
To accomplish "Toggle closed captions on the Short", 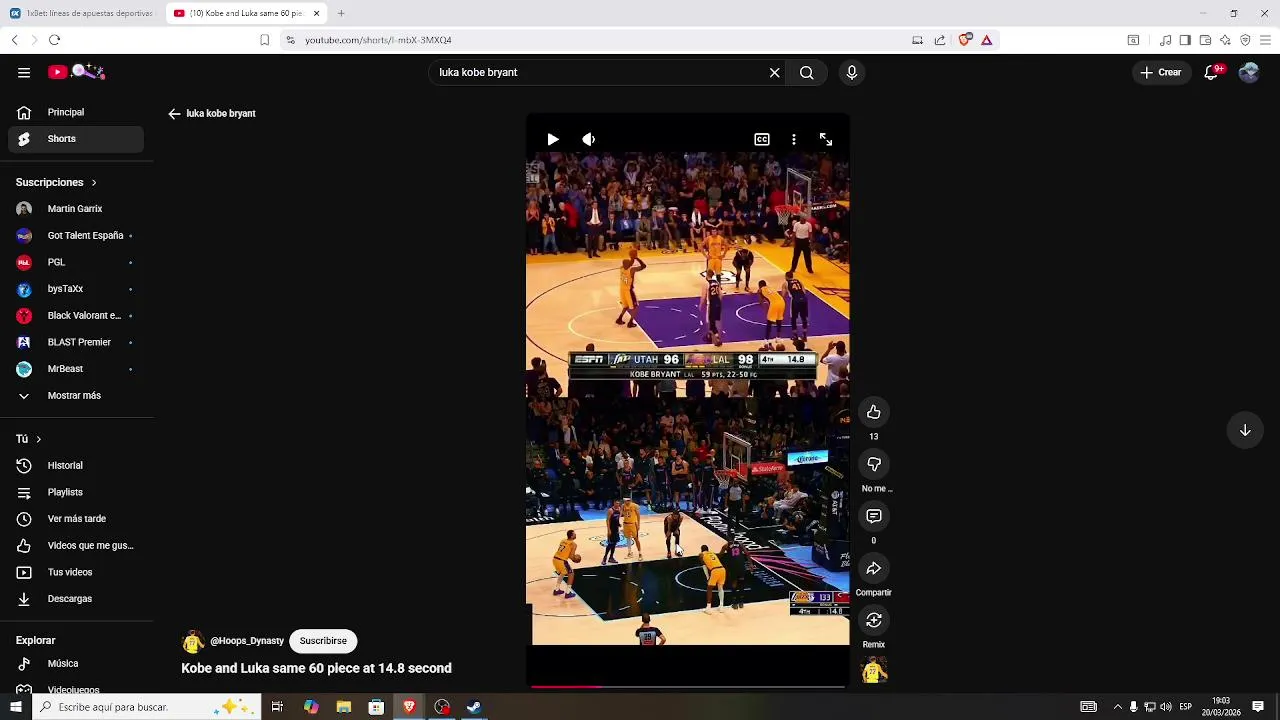I will (x=762, y=140).
